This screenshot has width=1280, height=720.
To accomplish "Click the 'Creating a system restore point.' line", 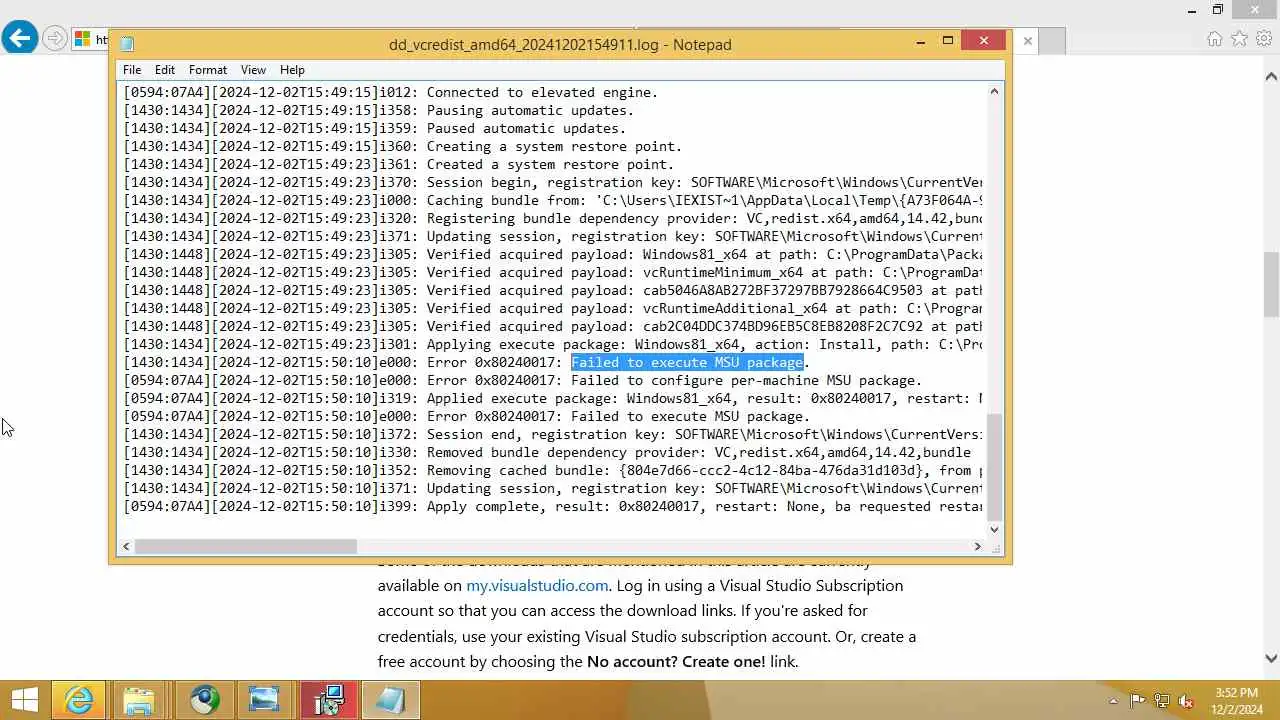I will click(403, 146).
